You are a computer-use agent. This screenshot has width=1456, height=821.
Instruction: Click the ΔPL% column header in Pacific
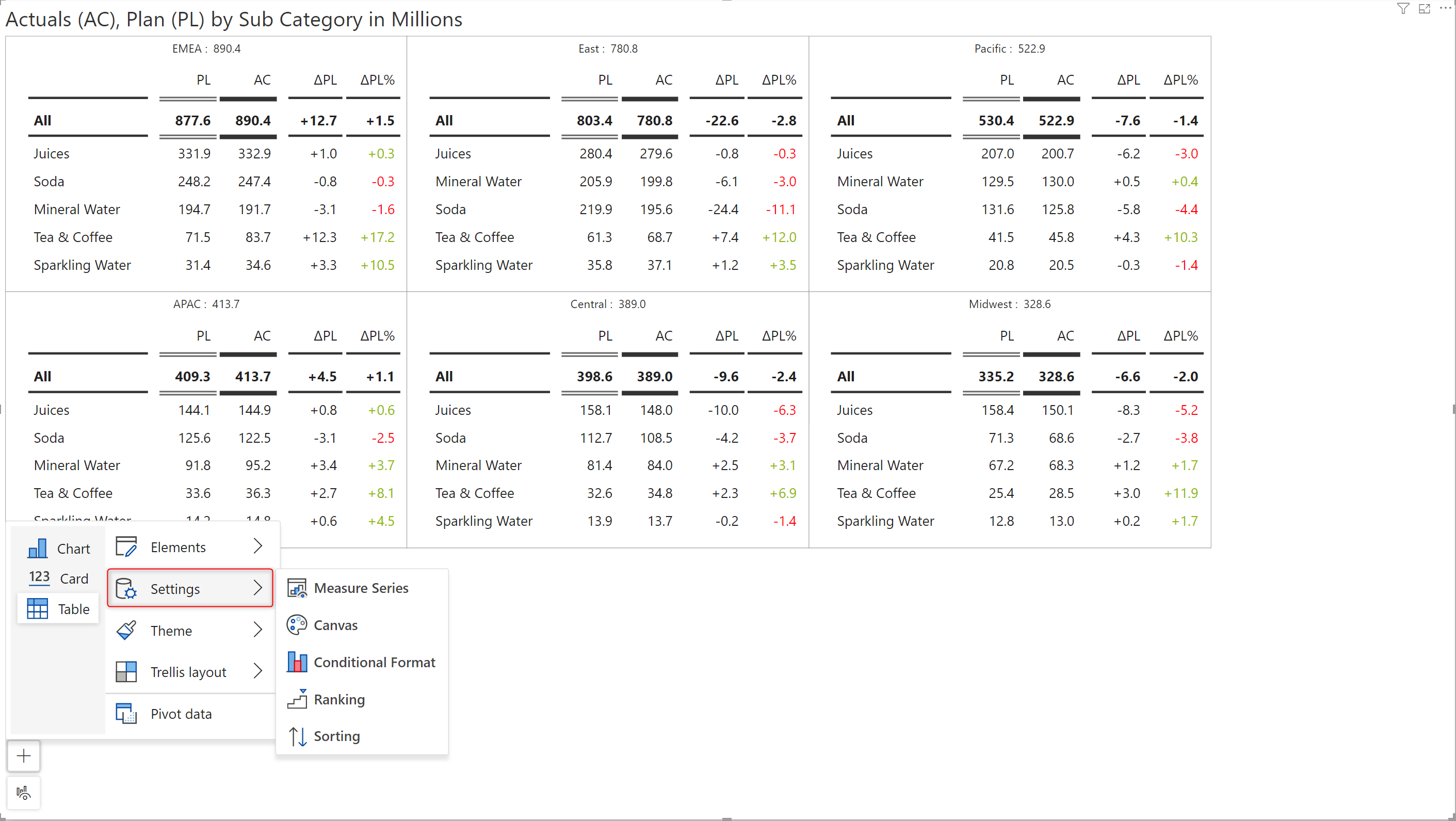pos(1180,79)
